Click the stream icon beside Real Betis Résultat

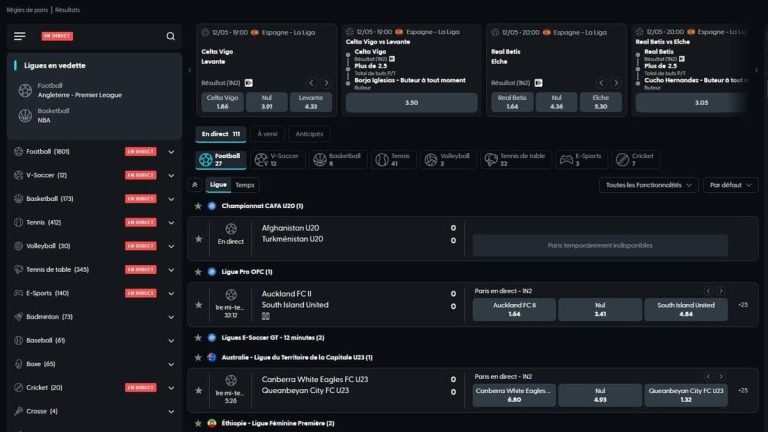tap(538, 83)
